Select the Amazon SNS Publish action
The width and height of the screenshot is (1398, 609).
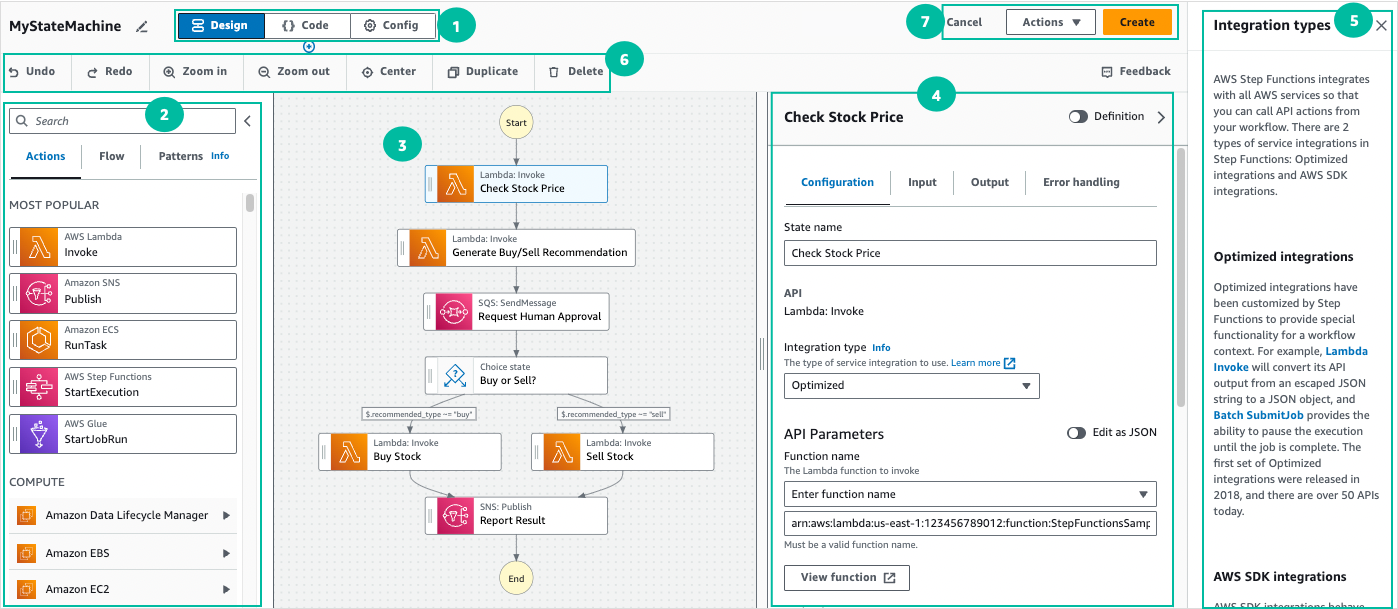[x=122, y=293]
